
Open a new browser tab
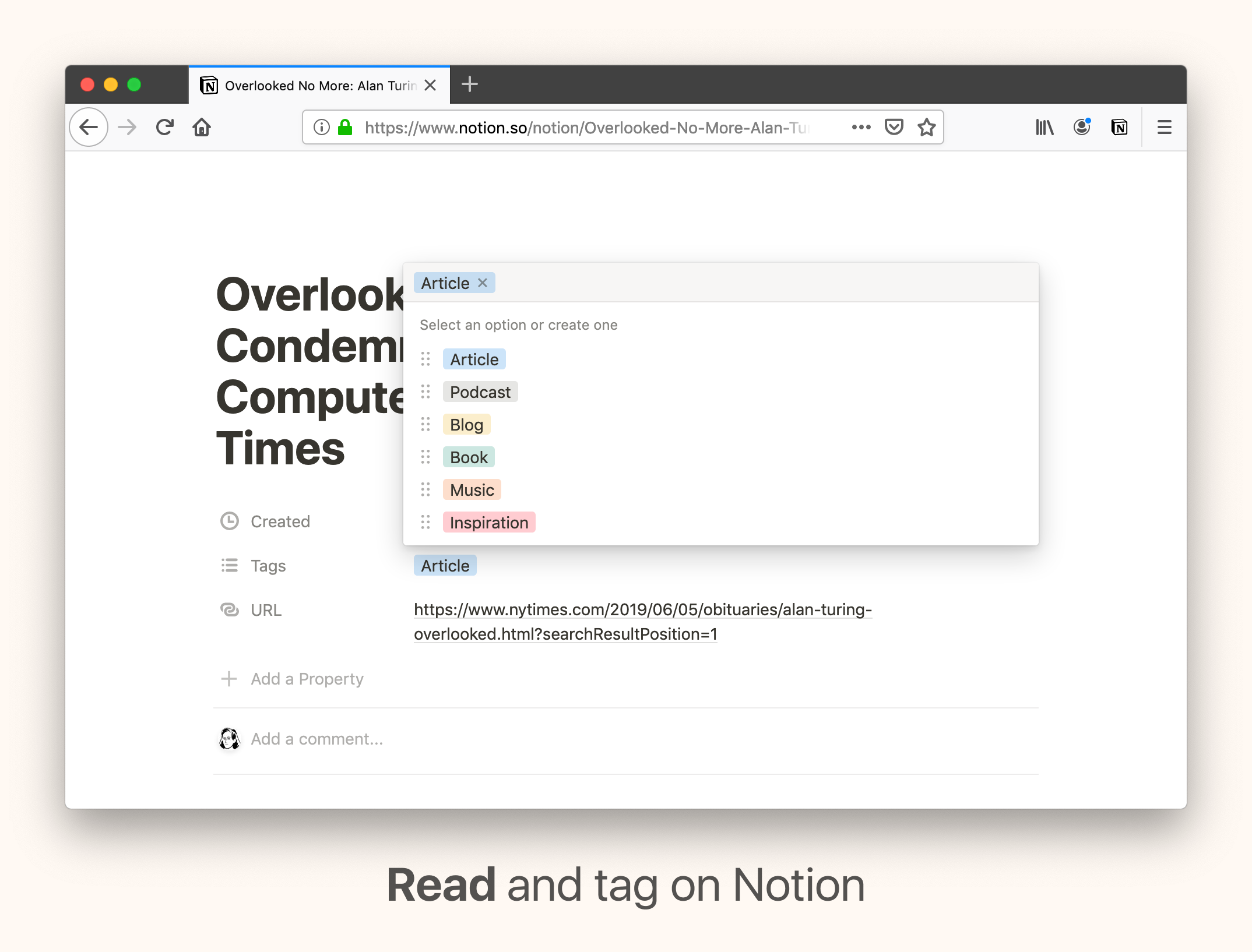click(470, 84)
